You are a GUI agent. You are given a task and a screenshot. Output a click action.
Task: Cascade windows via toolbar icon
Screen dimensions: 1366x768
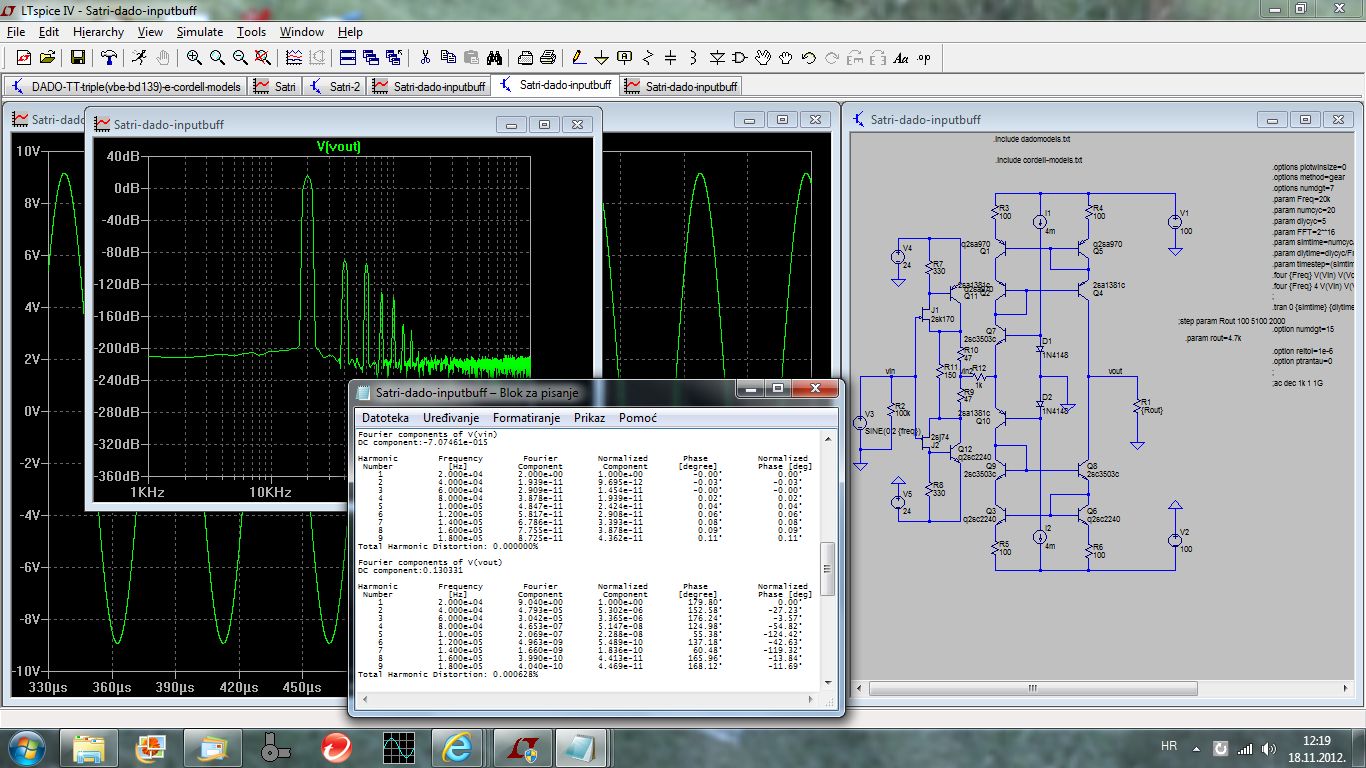point(371,57)
